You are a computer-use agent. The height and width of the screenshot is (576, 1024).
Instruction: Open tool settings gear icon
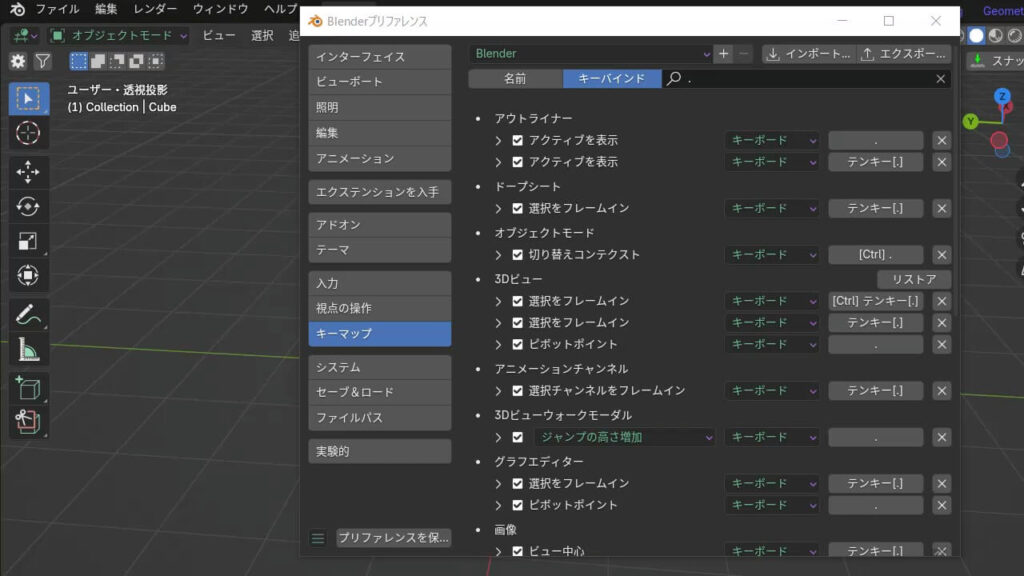18,61
